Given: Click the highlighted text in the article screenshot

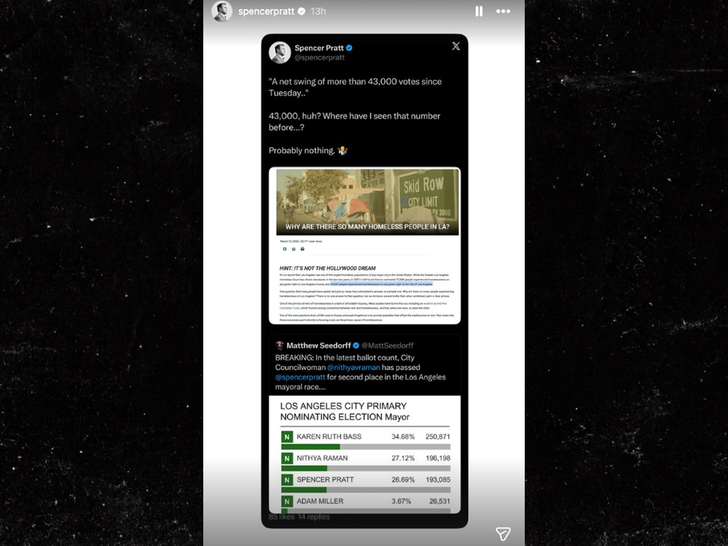Looking at the screenshot, I should coord(382,284).
